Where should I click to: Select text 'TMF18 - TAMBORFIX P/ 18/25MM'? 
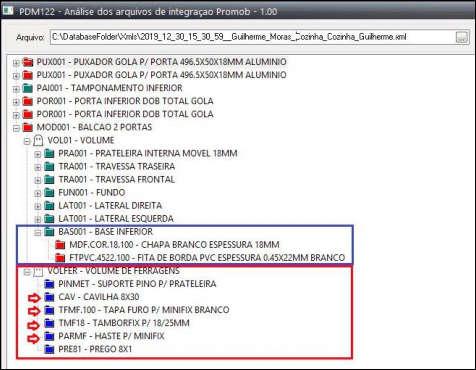[x=124, y=323]
